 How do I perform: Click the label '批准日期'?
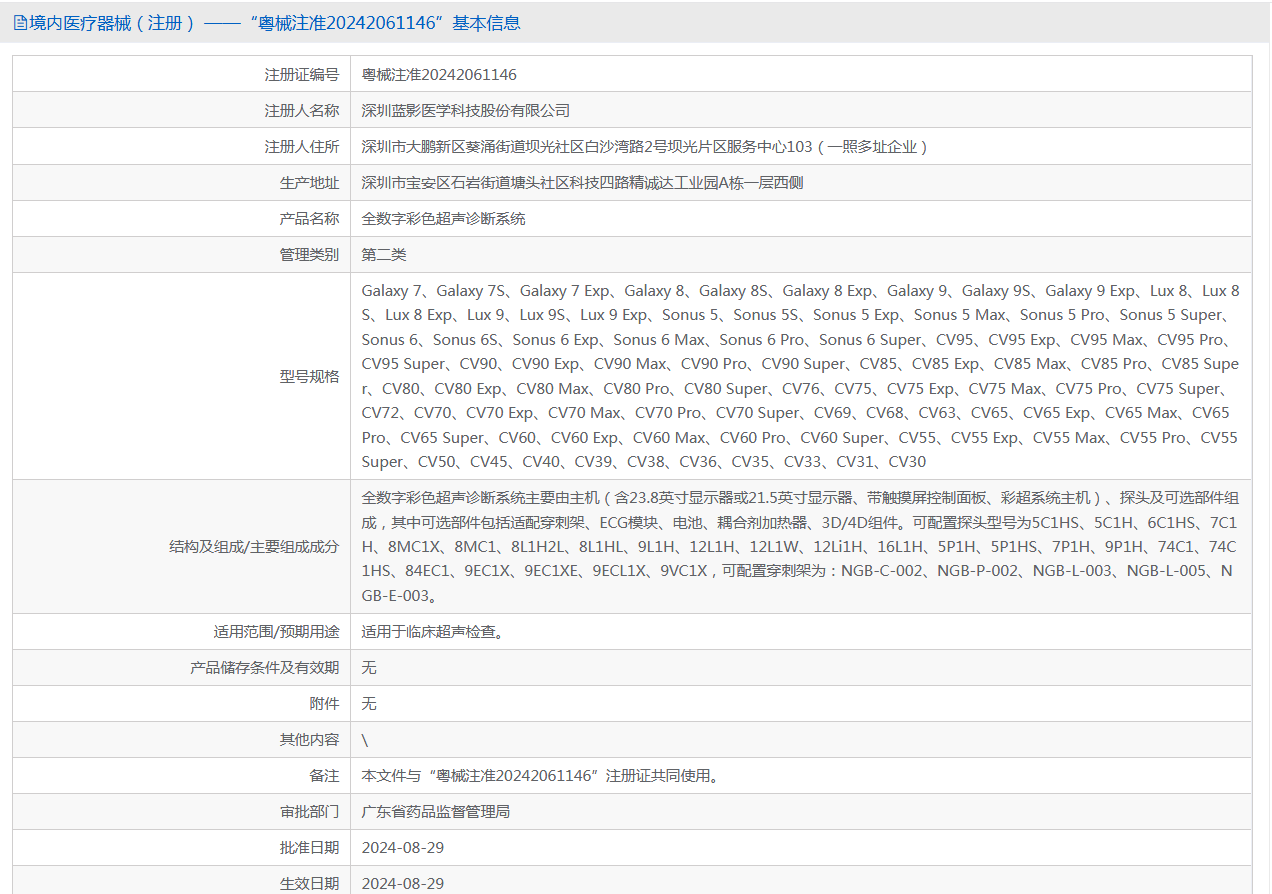[x=309, y=847]
